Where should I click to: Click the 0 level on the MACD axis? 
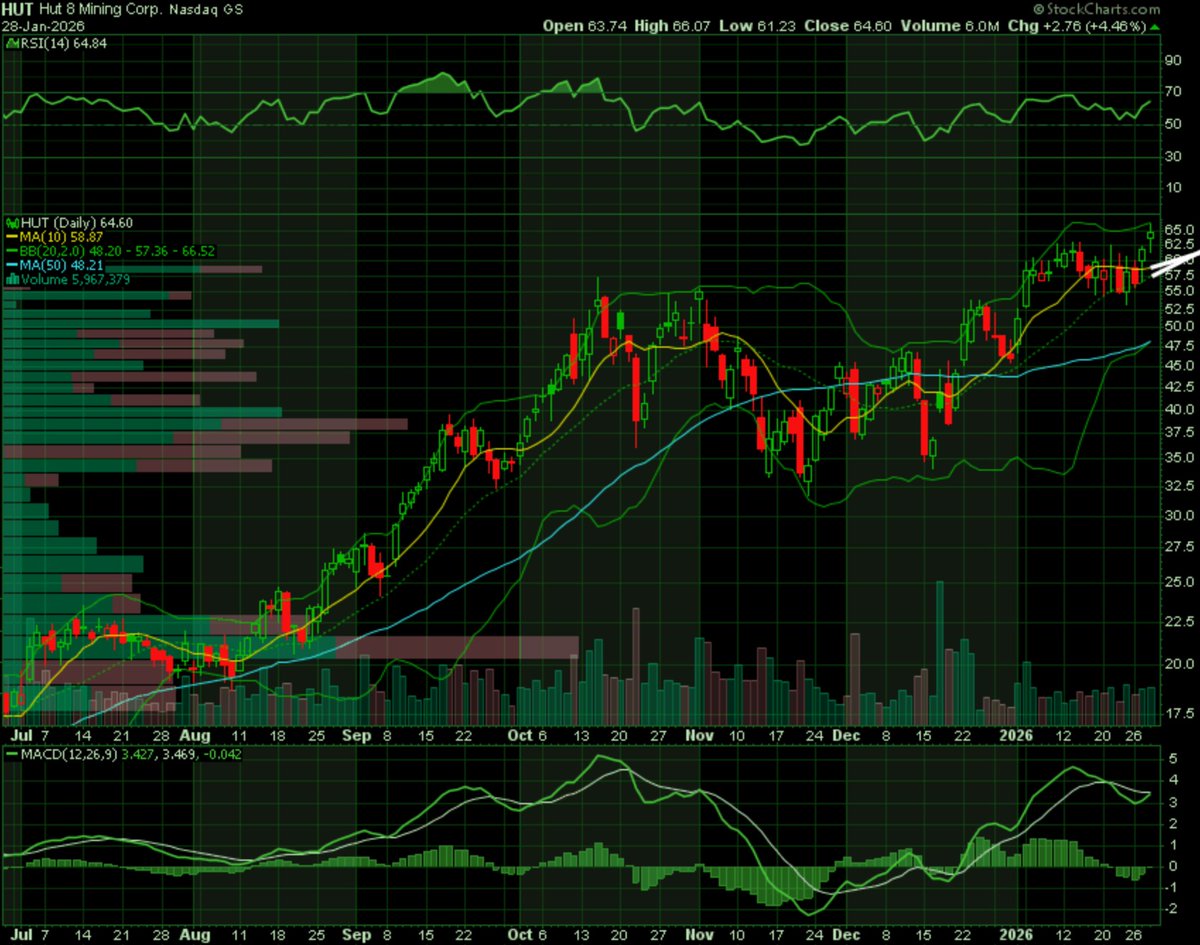(x=1175, y=866)
